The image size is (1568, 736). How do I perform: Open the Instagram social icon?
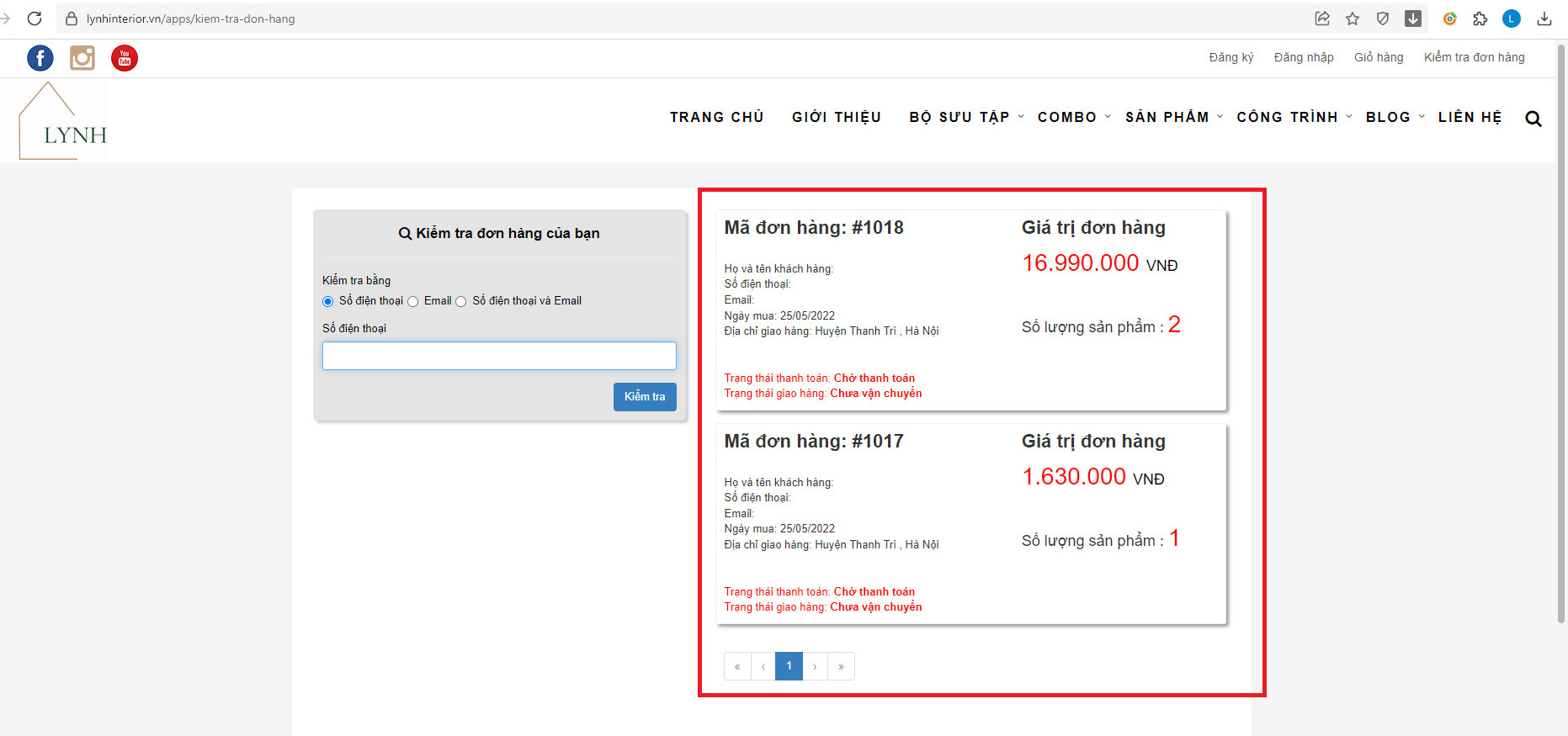coord(82,58)
